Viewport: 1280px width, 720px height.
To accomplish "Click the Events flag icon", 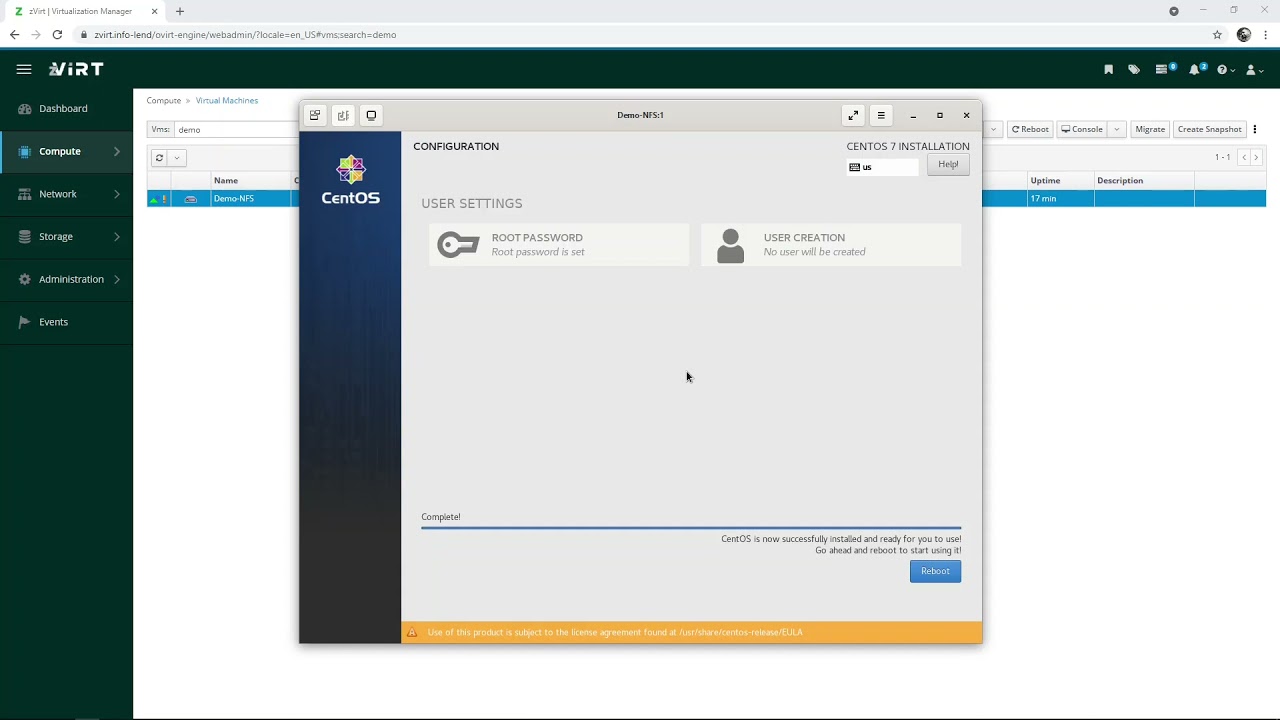I will [x=25, y=322].
